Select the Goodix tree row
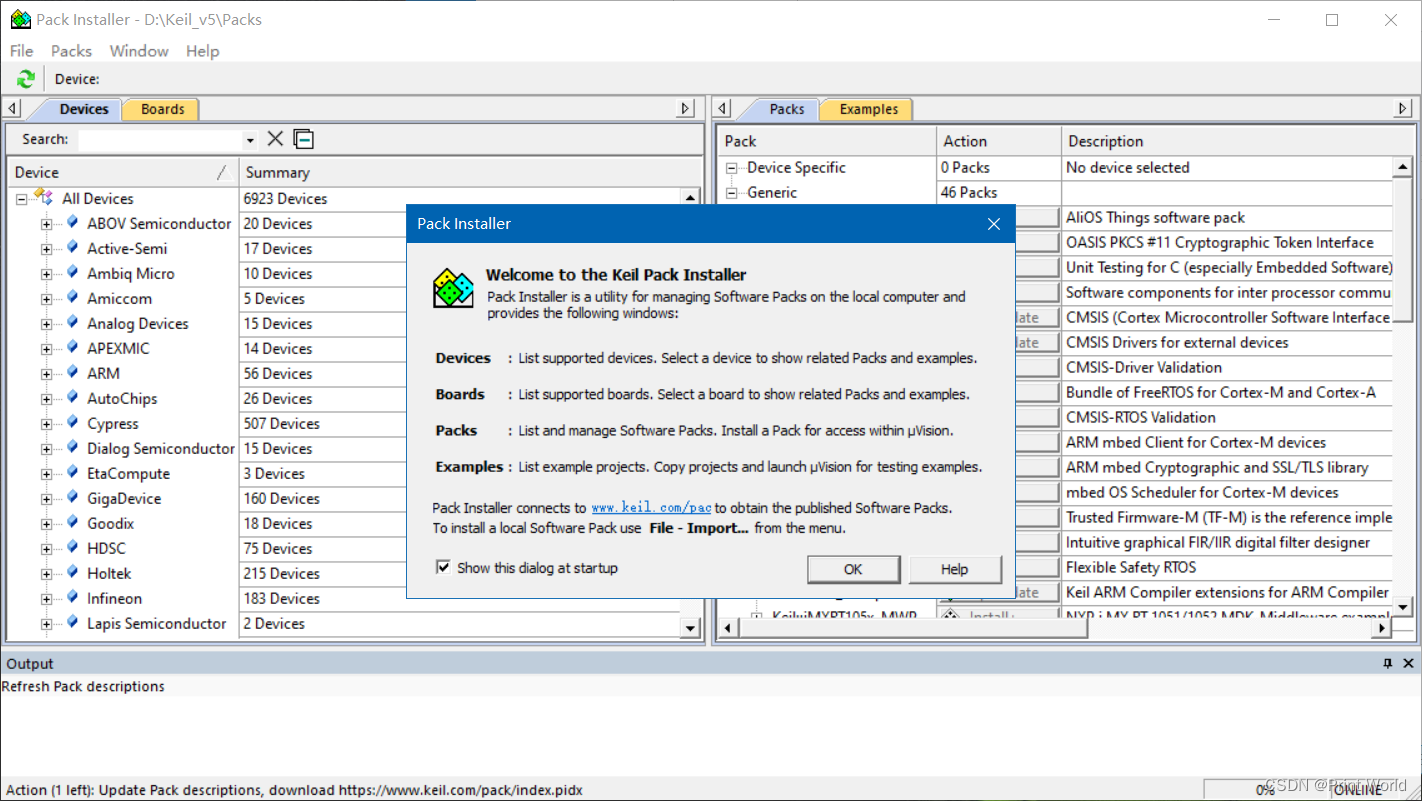The width and height of the screenshot is (1422, 801). click(x=110, y=523)
